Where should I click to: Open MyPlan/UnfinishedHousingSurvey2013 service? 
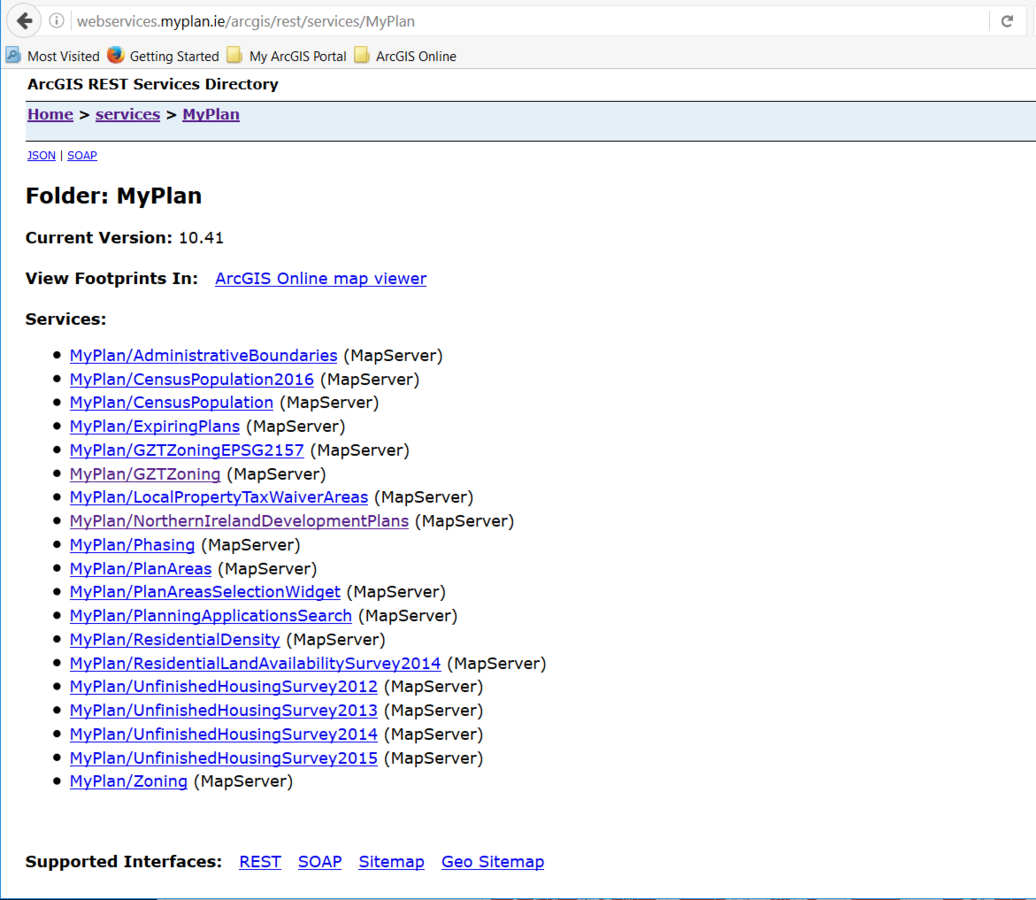click(223, 710)
